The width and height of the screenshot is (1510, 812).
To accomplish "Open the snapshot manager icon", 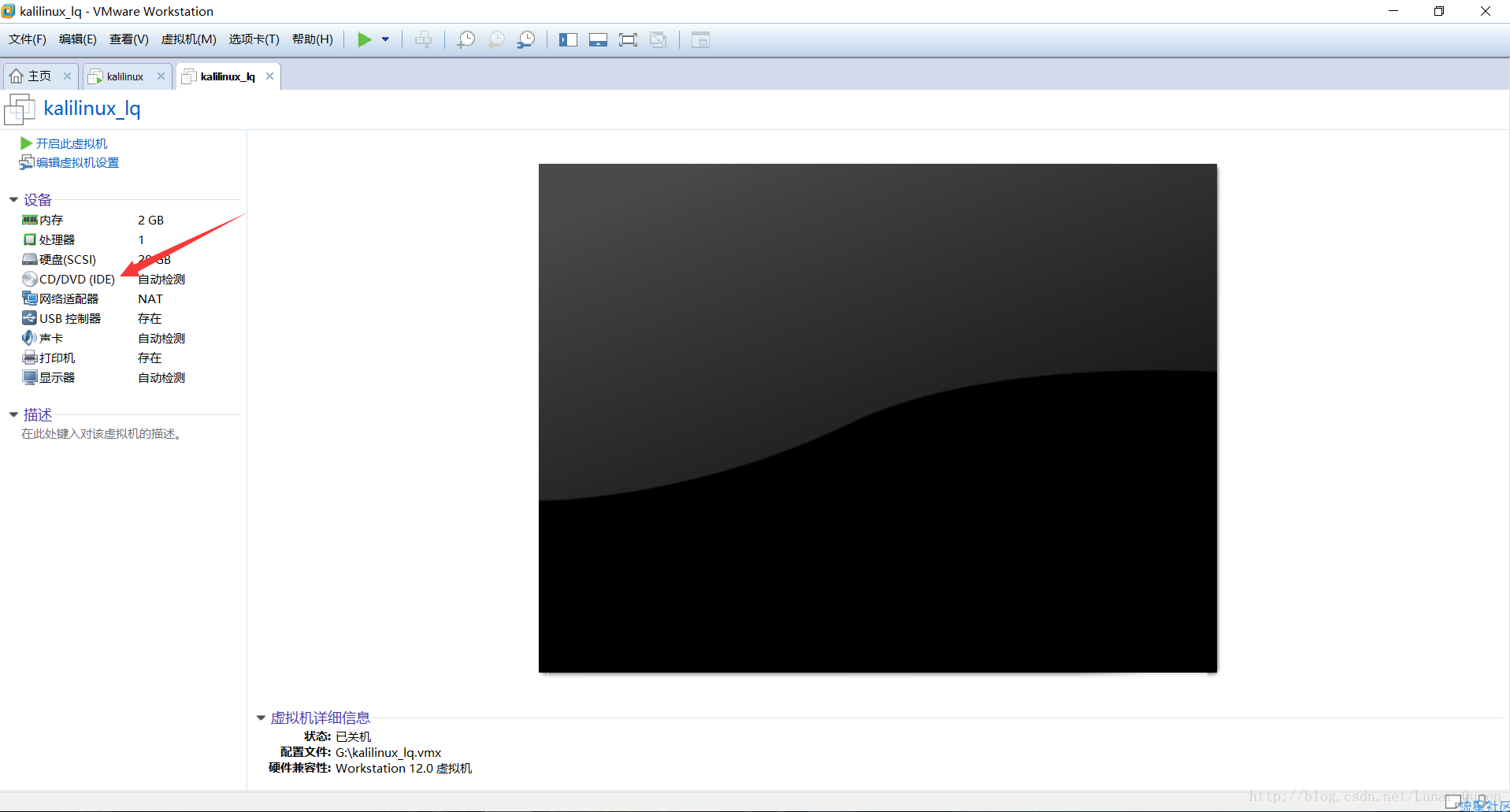I will click(x=526, y=39).
